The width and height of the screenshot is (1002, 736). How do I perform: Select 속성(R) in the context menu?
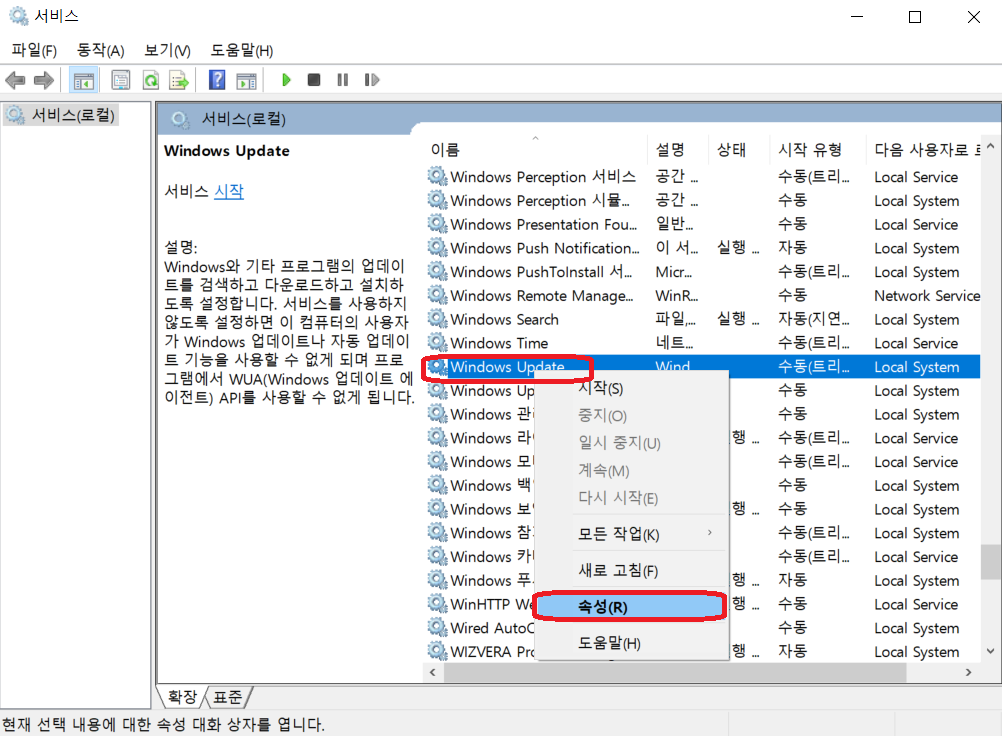(x=631, y=606)
